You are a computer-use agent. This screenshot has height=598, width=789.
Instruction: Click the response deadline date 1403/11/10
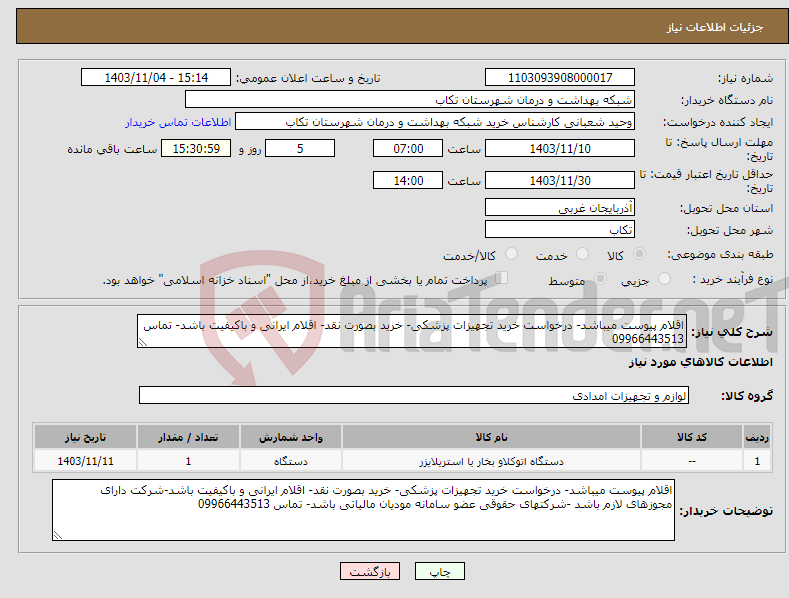pos(560,148)
